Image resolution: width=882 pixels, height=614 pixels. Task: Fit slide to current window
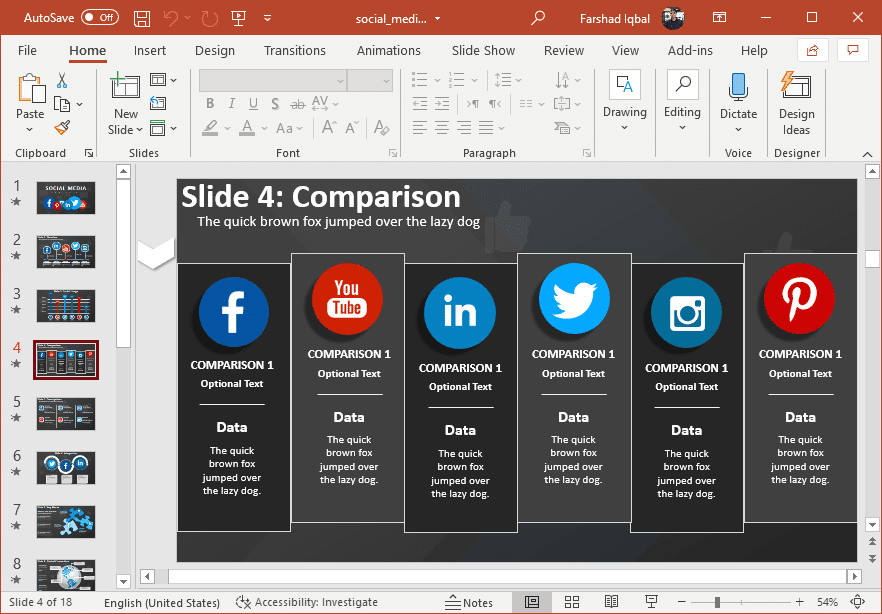(857, 602)
